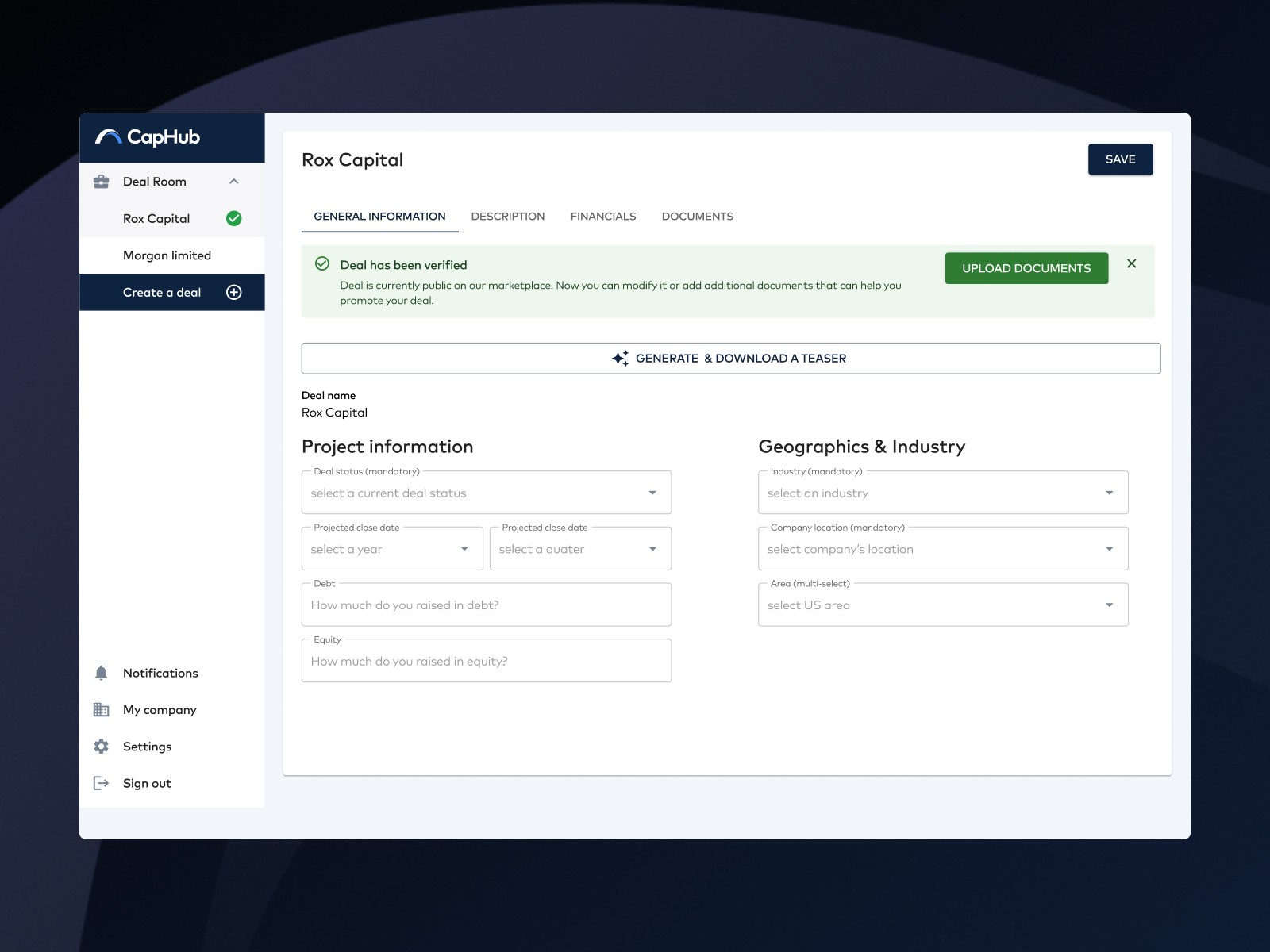1270x952 pixels.
Task: Click the Sign out arrow icon
Action: (x=102, y=783)
